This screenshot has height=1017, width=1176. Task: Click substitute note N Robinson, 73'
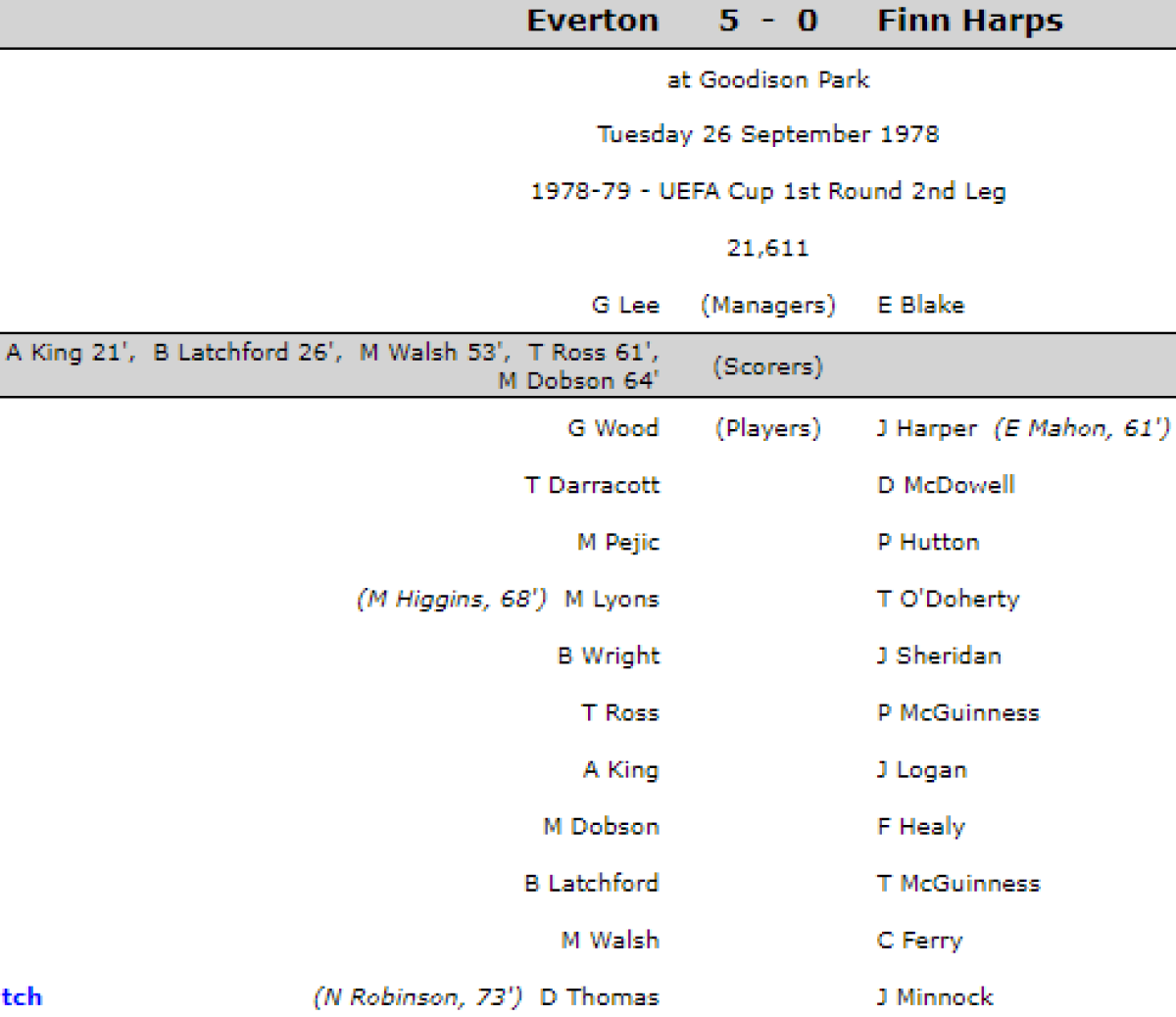coord(417,997)
